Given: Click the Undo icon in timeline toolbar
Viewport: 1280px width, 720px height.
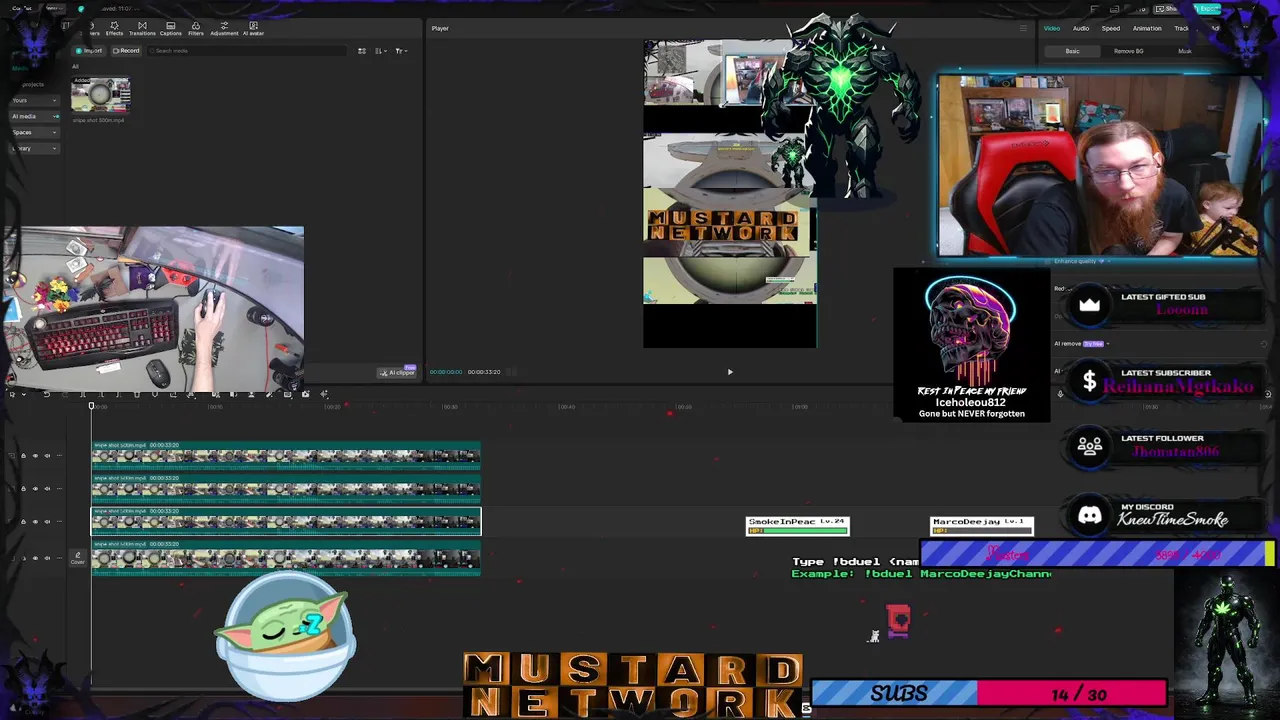Looking at the screenshot, I should [x=46, y=394].
